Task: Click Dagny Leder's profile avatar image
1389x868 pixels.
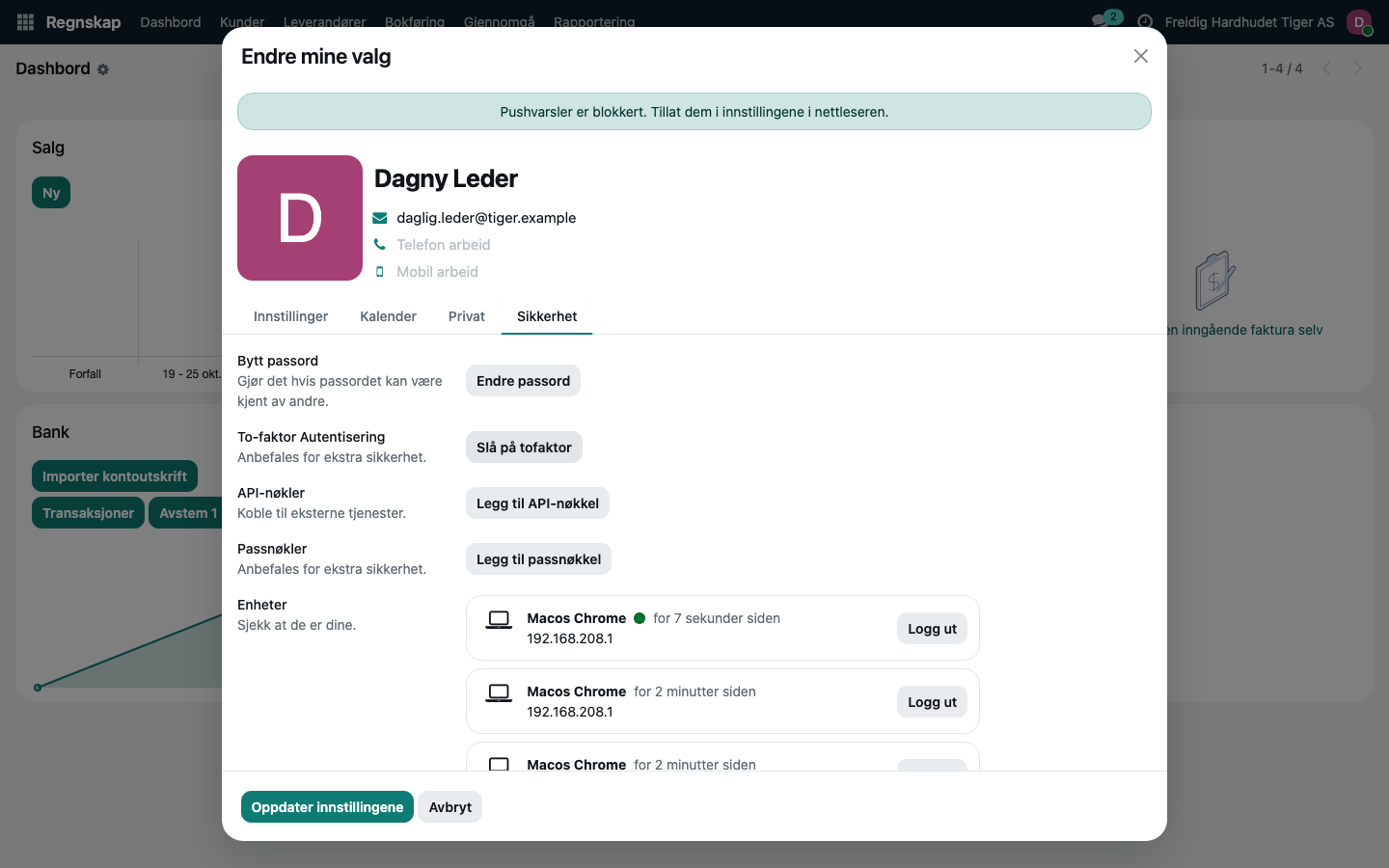Action: pos(300,218)
